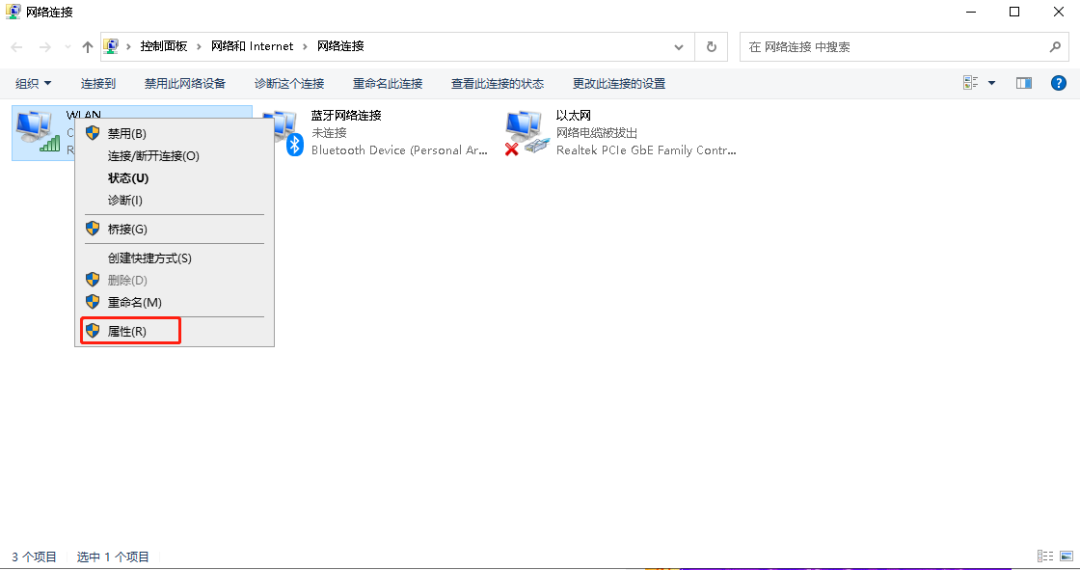Viewport: 1080px width, 570px height.
Task: Click the 蓝牙网络连接 name label
Action: [x=346, y=116]
